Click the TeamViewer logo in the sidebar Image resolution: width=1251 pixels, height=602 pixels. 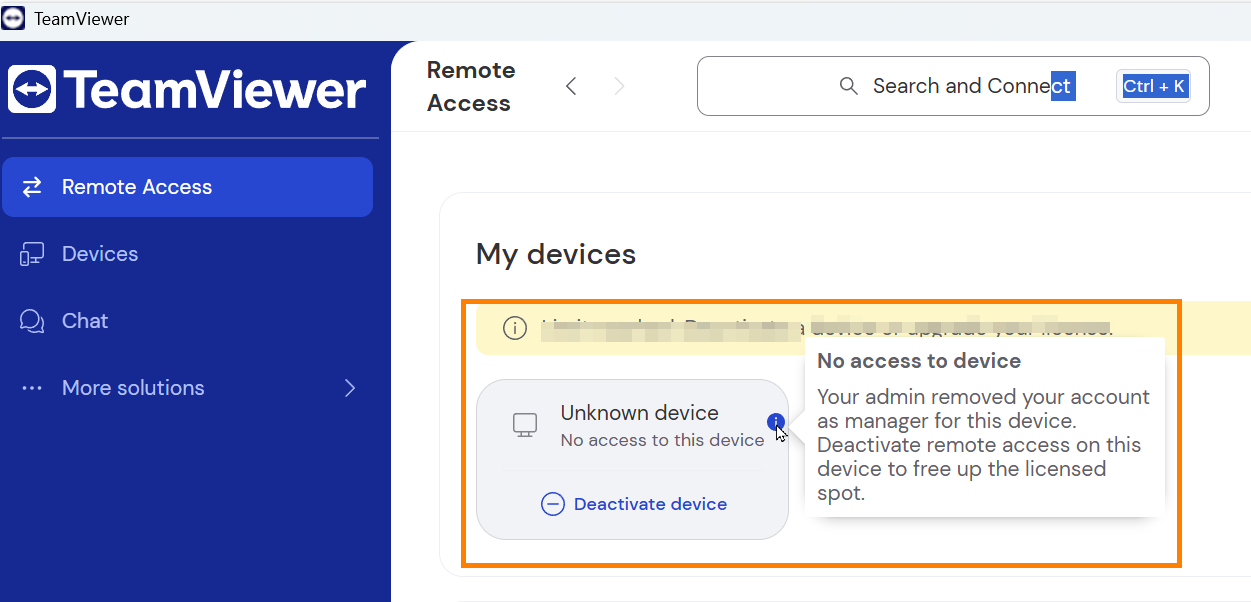tap(187, 89)
